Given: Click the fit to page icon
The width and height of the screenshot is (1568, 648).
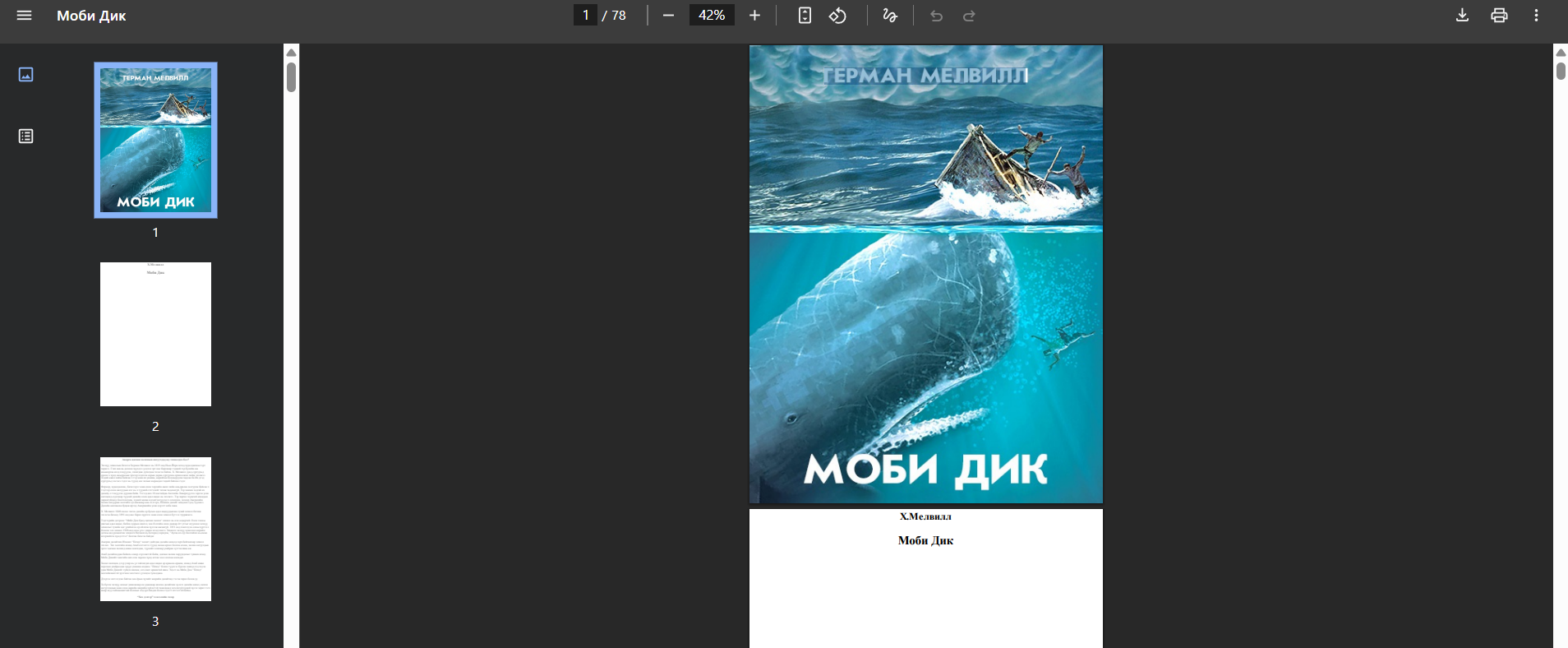Looking at the screenshot, I should click(x=805, y=16).
